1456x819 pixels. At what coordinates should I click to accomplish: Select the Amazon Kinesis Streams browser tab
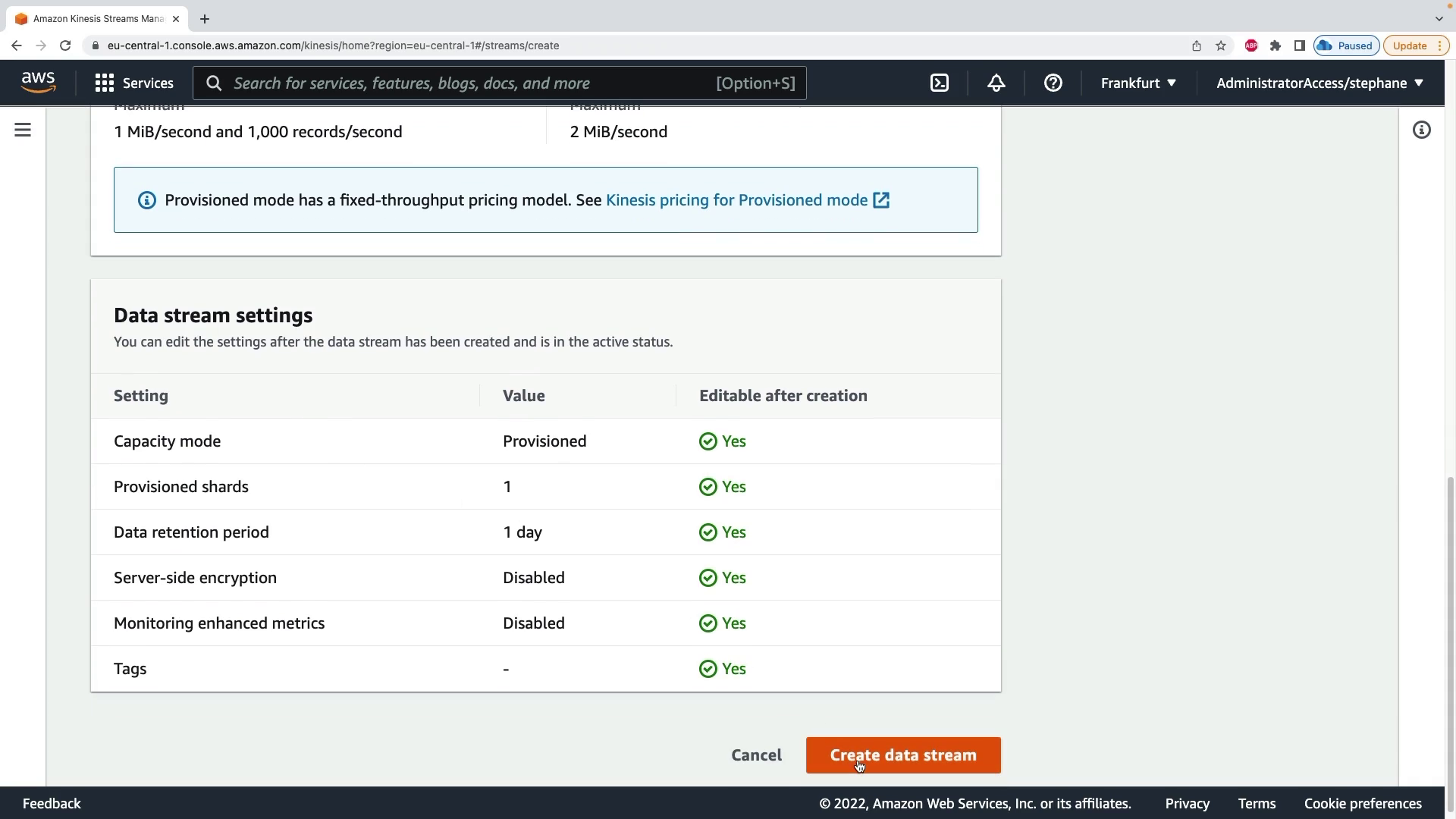pos(97,18)
